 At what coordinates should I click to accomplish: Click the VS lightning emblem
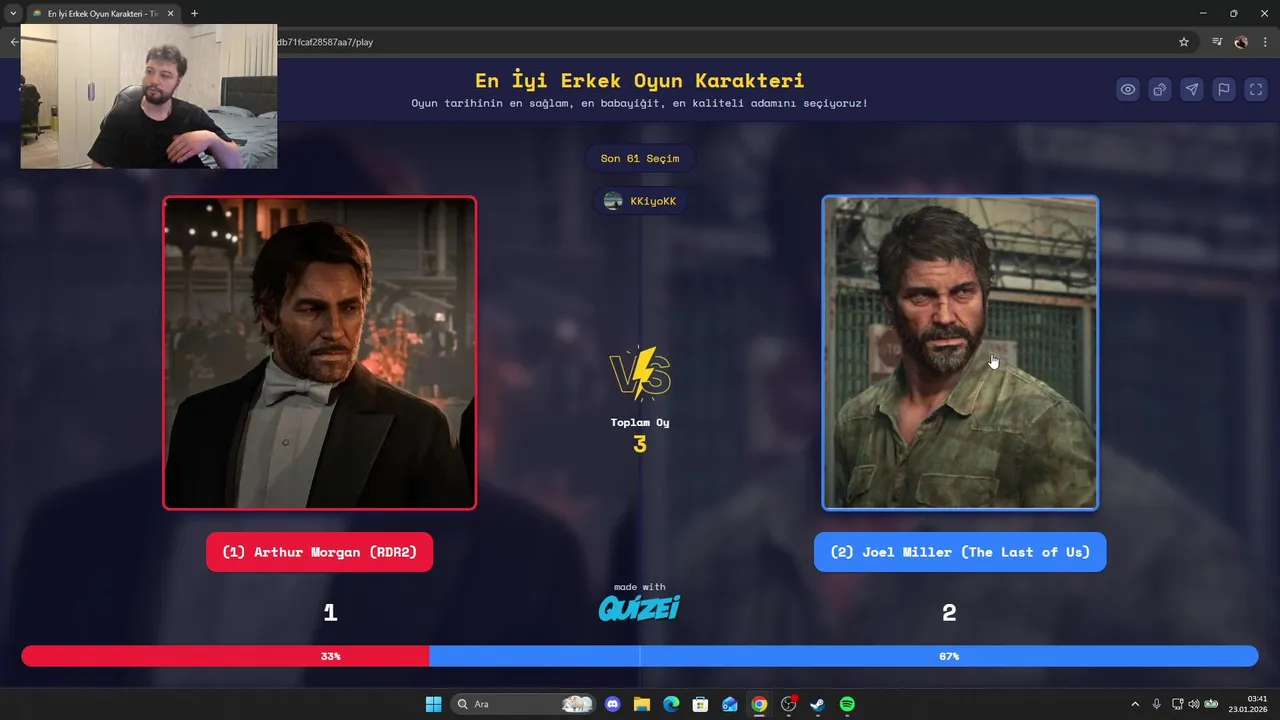click(640, 373)
